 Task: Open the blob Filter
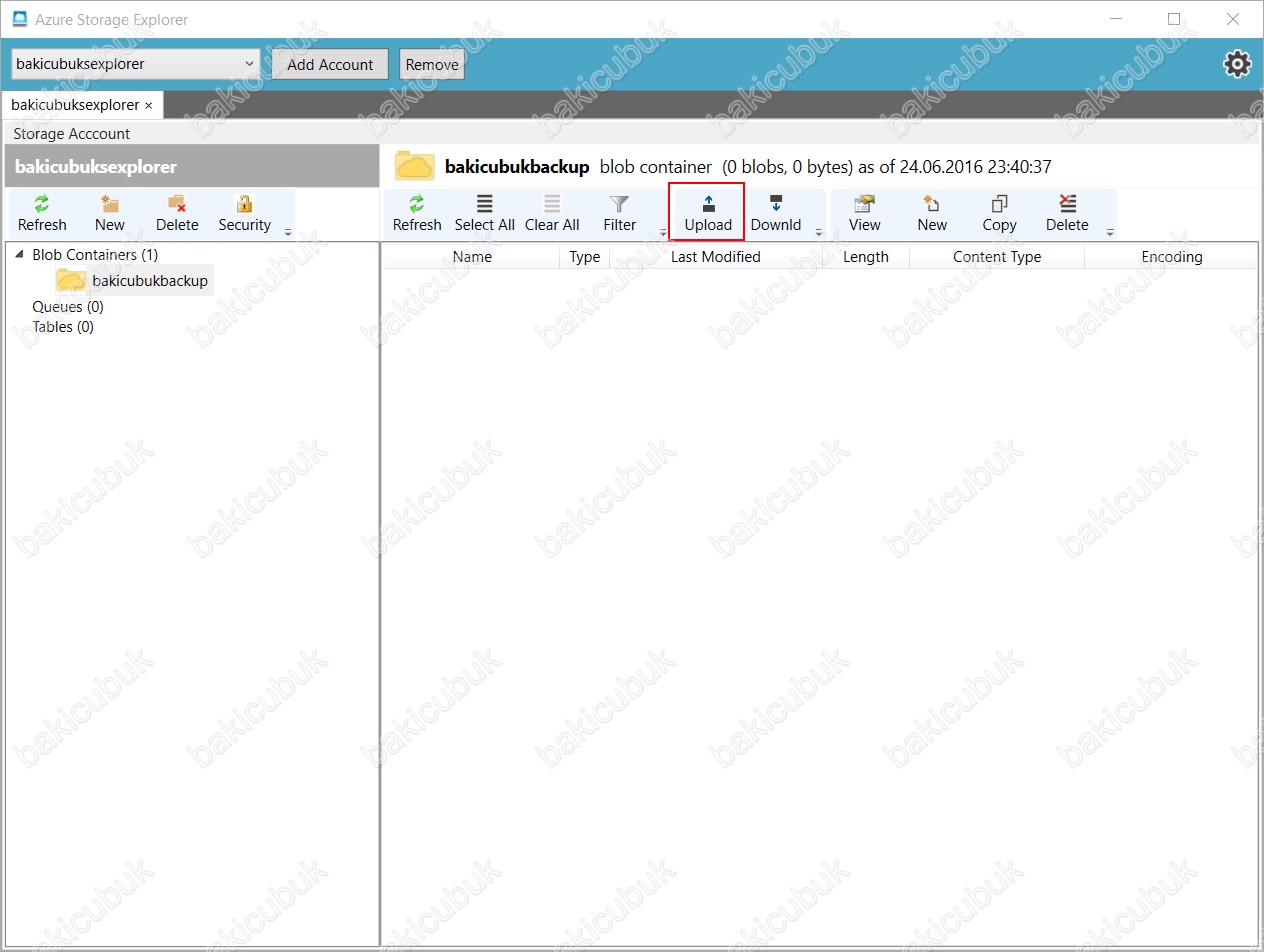[x=620, y=214]
